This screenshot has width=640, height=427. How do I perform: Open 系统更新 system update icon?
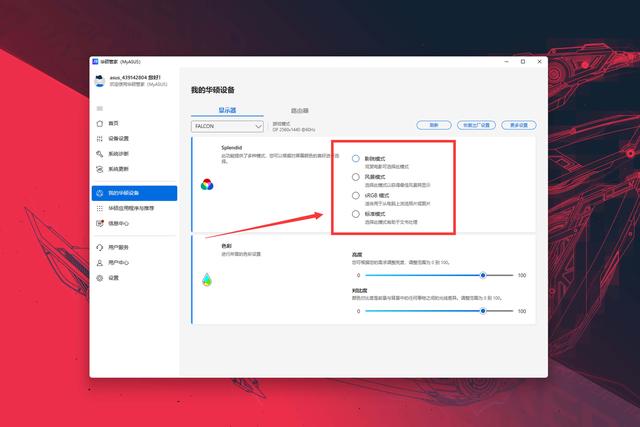[x=100, y=169]
